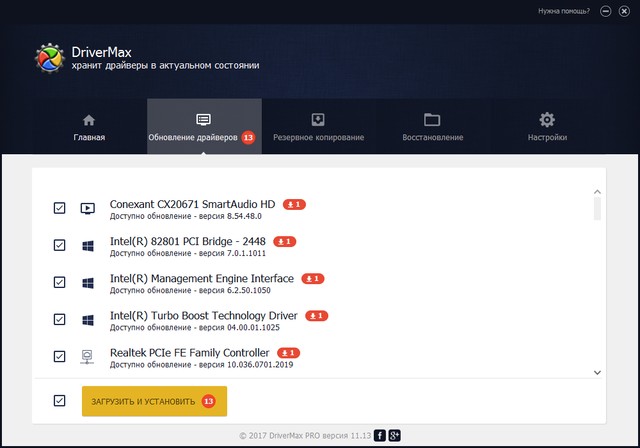The image size is (640, 448).
Task: Click download badge next to Turbo Boost Driver
Action: (x=317, y=316)
